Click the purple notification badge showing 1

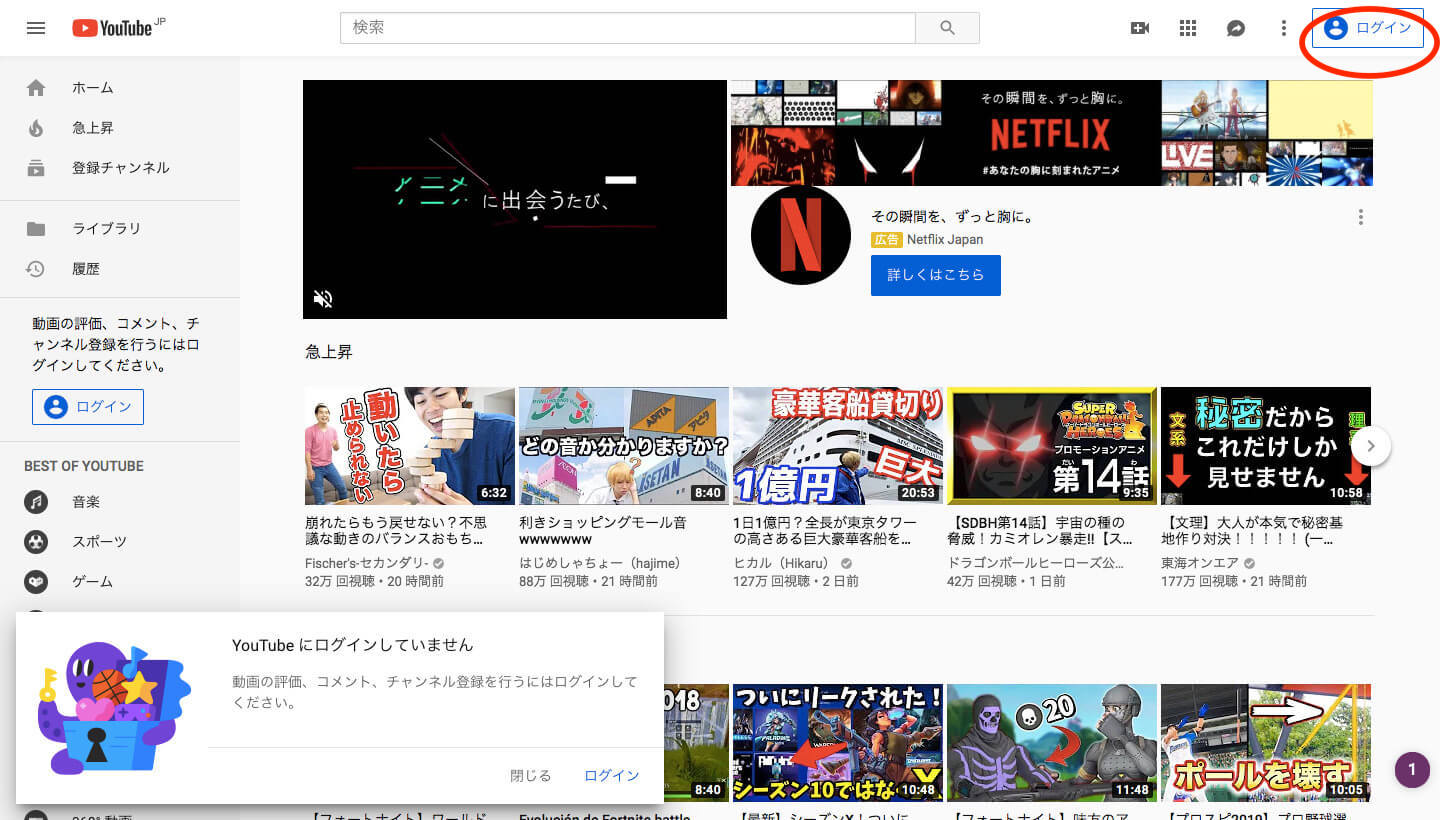[1412, 770]
